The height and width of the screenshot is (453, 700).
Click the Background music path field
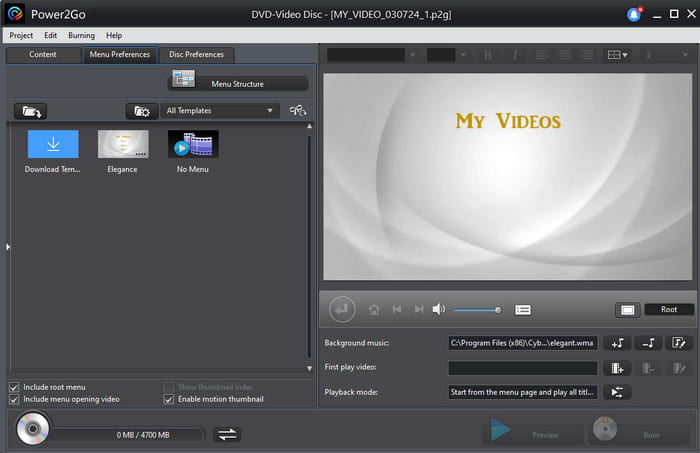[523, 343]
